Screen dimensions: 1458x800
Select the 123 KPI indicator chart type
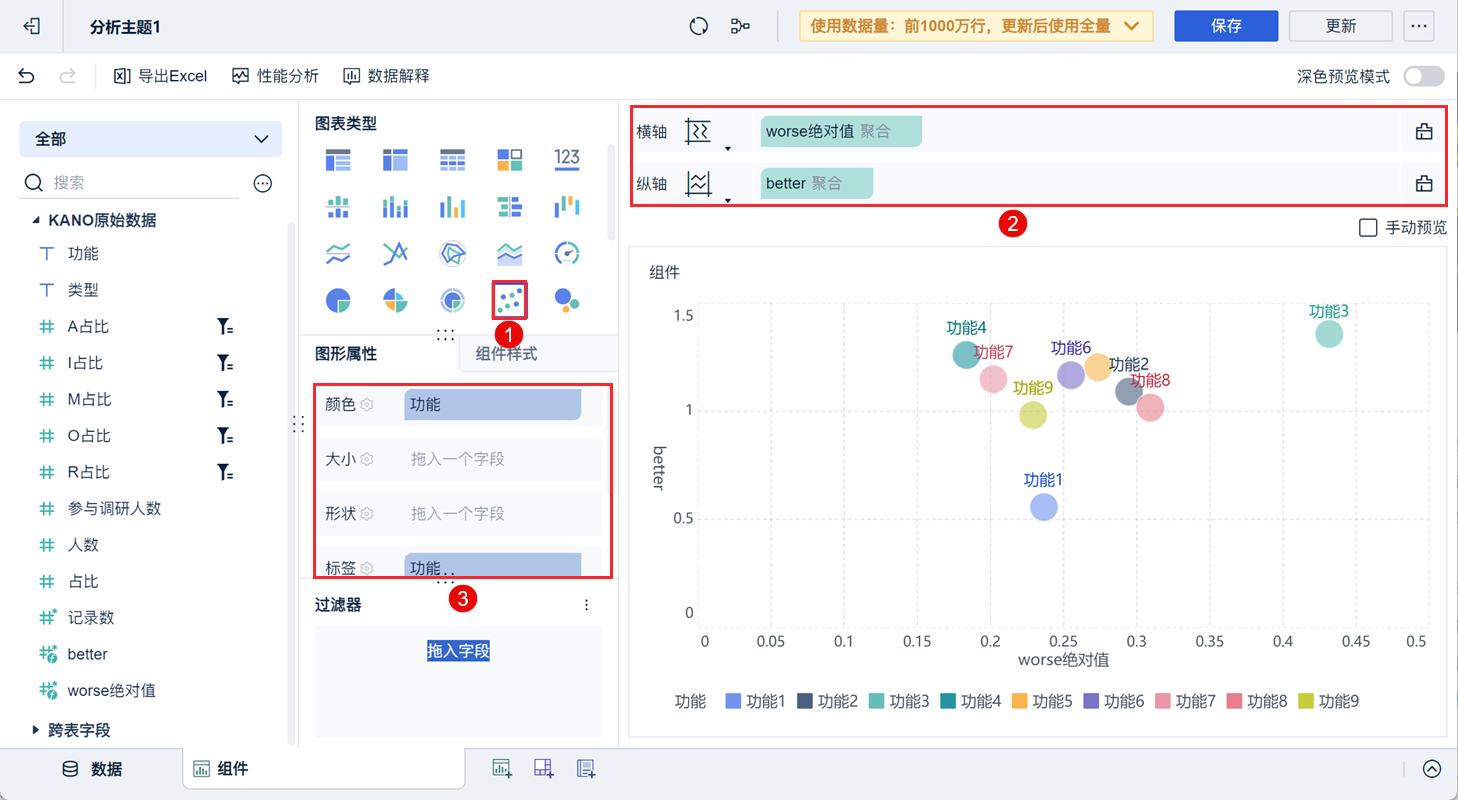coord(567,158)
